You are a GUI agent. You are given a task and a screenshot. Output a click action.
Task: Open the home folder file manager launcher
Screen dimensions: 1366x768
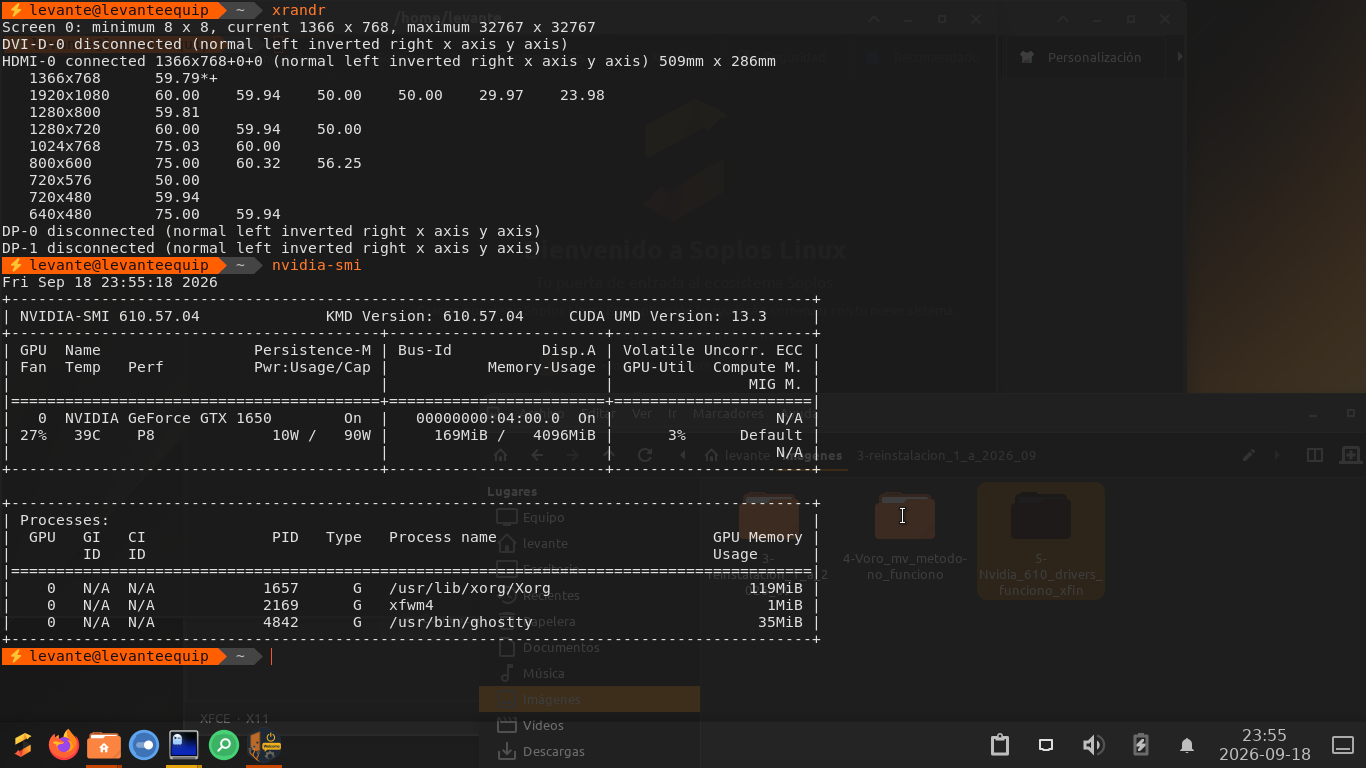[104, 745]
